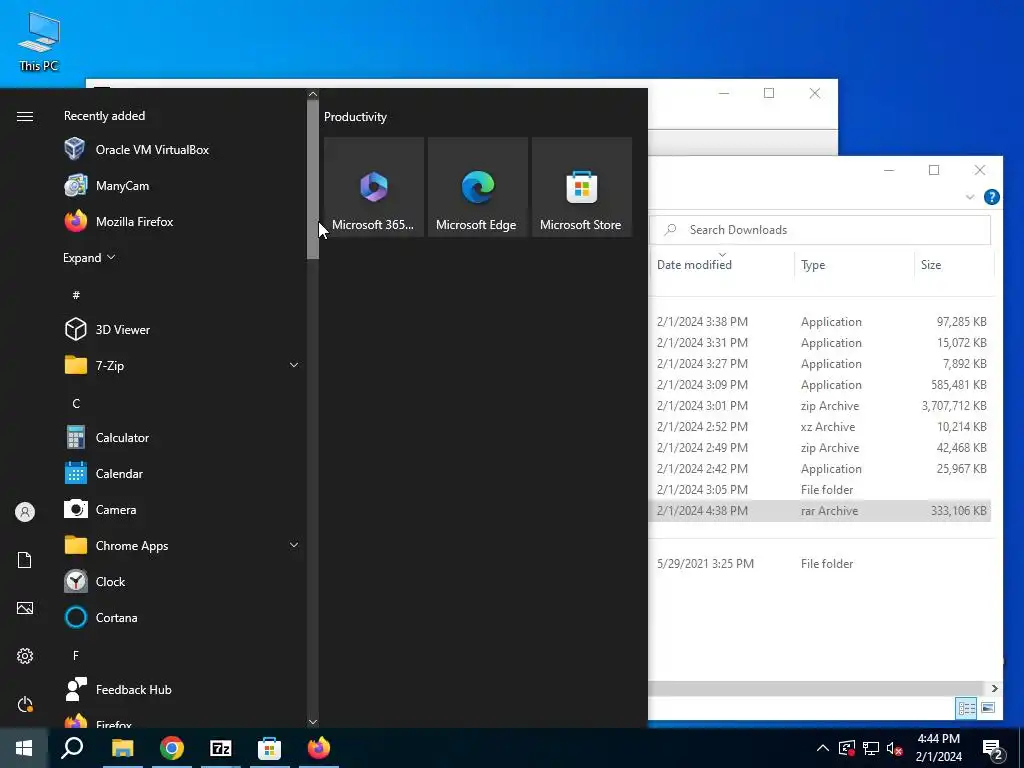Image resolution: width=1024 pixels, height=768 pixels.
Task: Open the security warning tray icon
Action: click(x=846, y=748)
